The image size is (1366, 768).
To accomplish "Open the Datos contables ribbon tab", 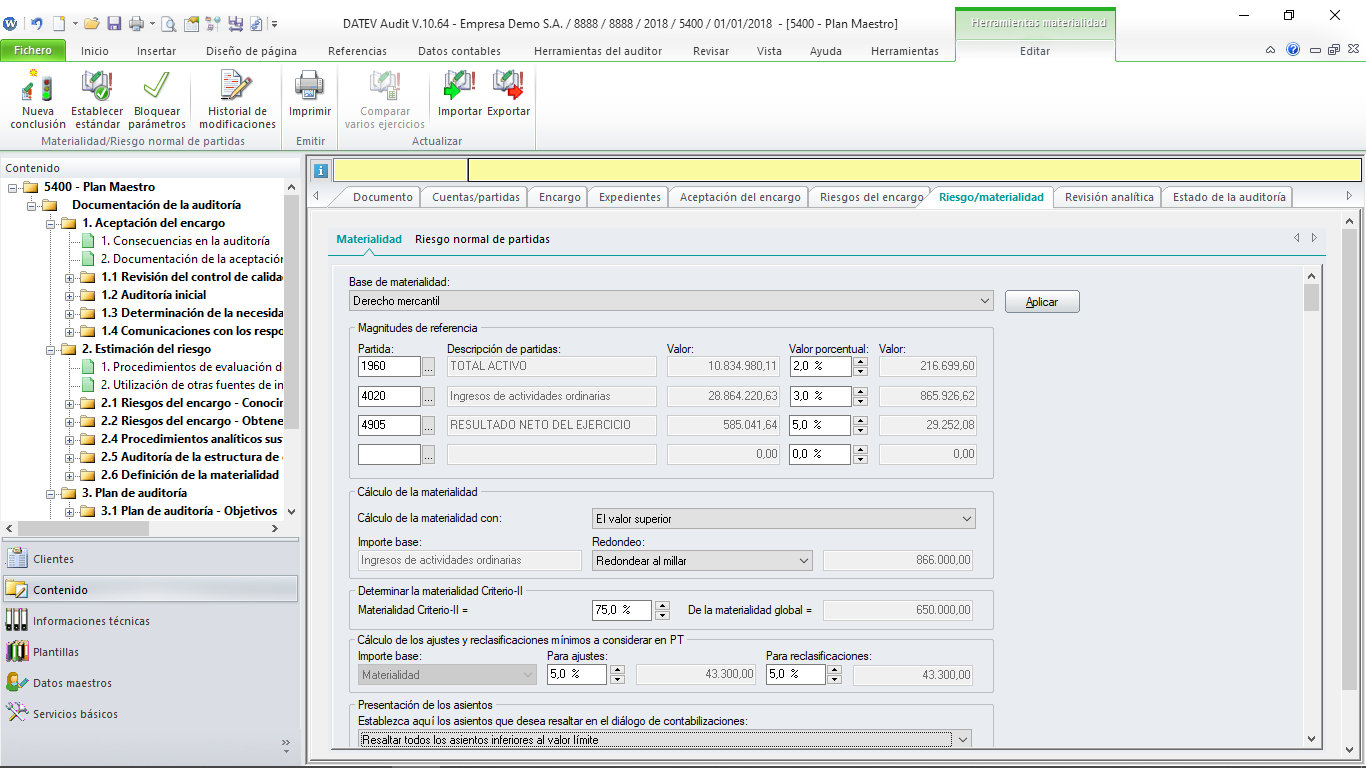I will (x=460, y=51).
